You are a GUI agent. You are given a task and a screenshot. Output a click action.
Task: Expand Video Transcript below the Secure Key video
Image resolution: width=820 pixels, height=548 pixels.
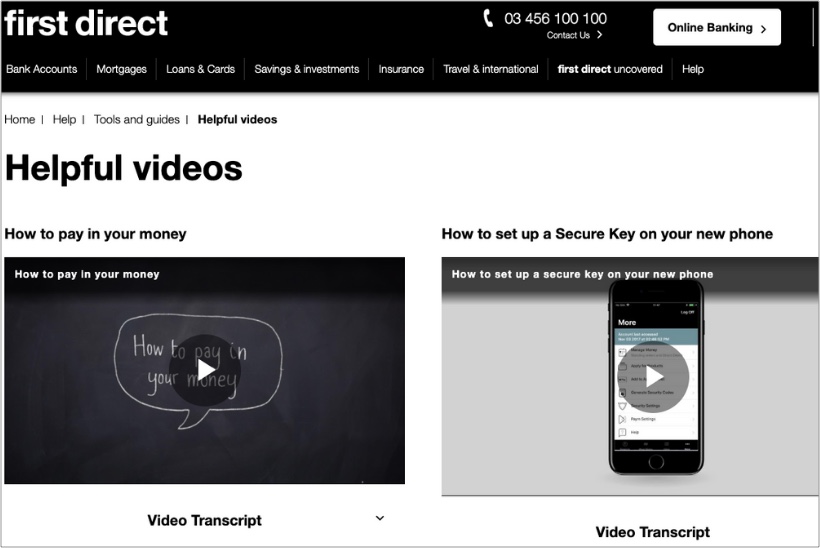(x=652, y=532)
